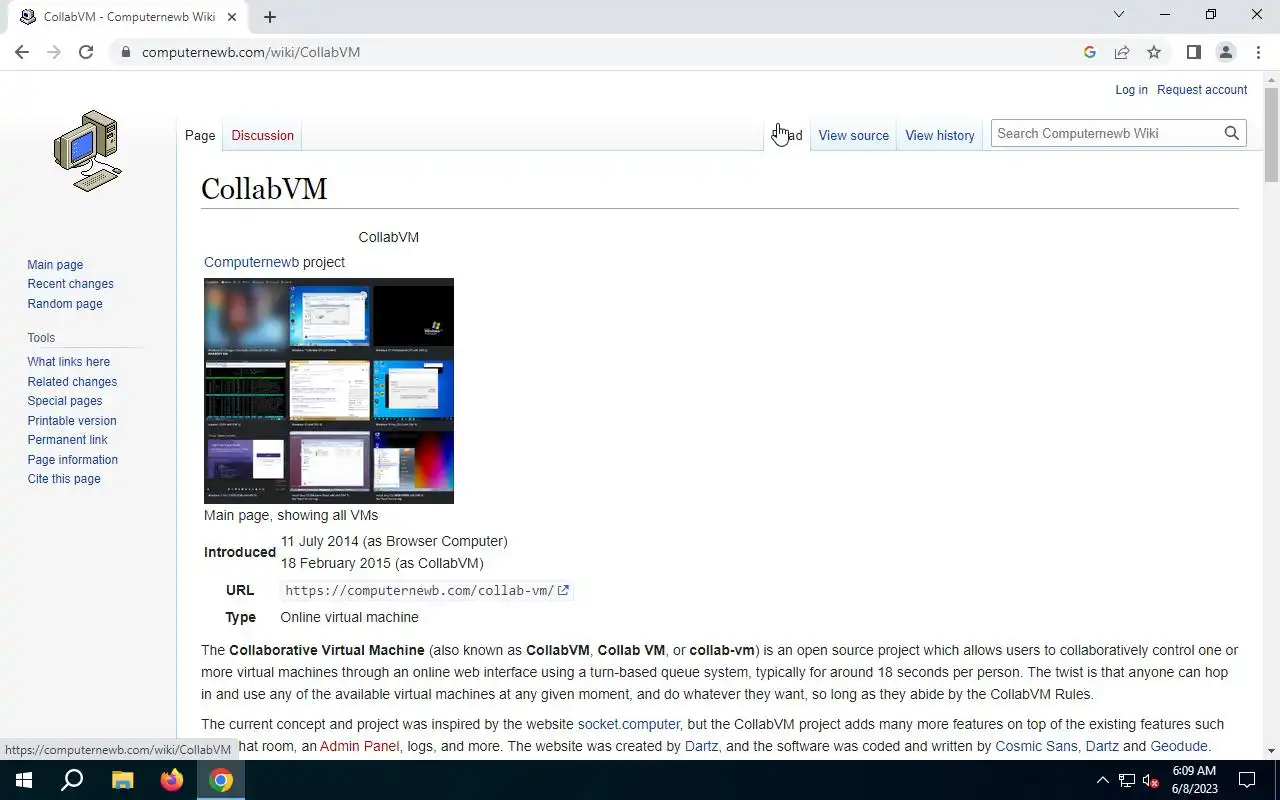The width and height of the screenshot is (1280, 800).
Task: Open the Admin Panel red link
Action: point(360,746)
